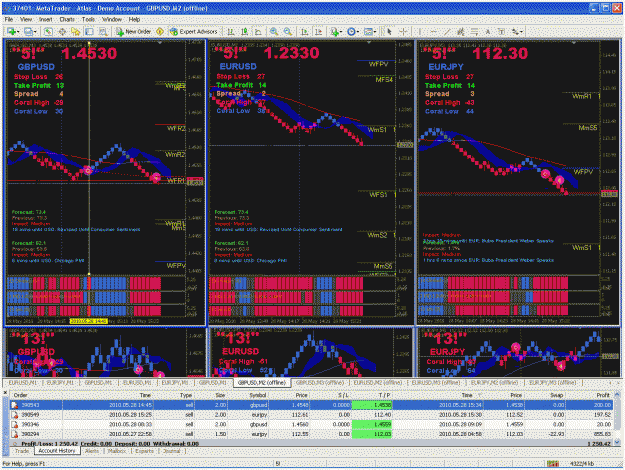The image size is (625, 470).
Task: Switch to the GBPUSD,M3 (offline) chart tab
Action: point(320,383)
